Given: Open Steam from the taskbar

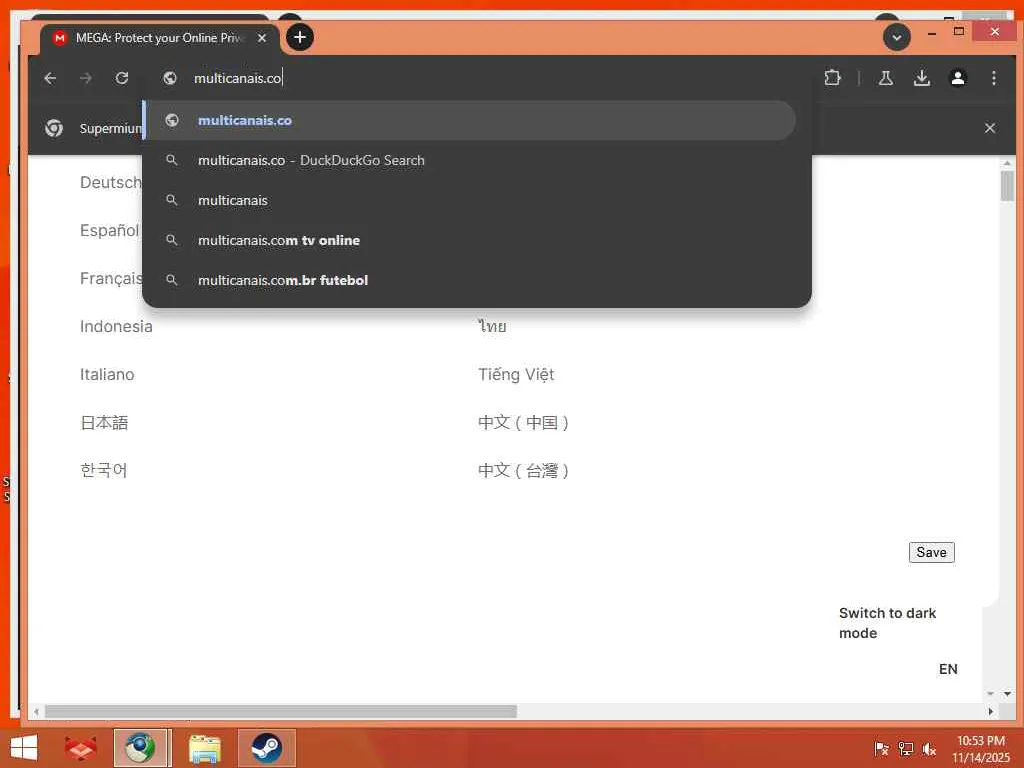Looking at the screenshot, I should [x=266, y=748].
